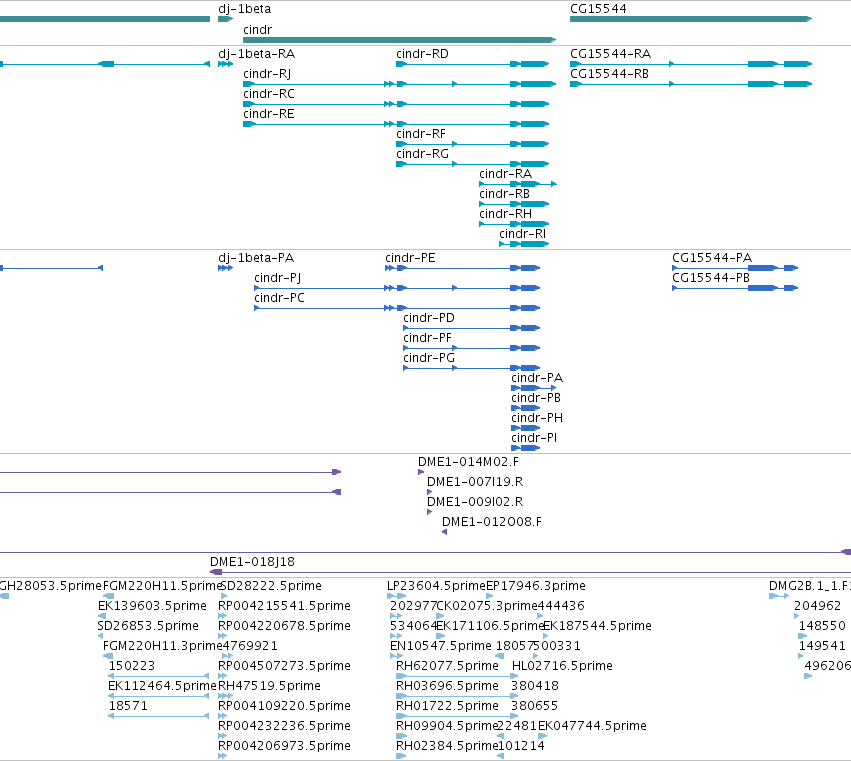Click feature label 204962

tap(817, 606)
